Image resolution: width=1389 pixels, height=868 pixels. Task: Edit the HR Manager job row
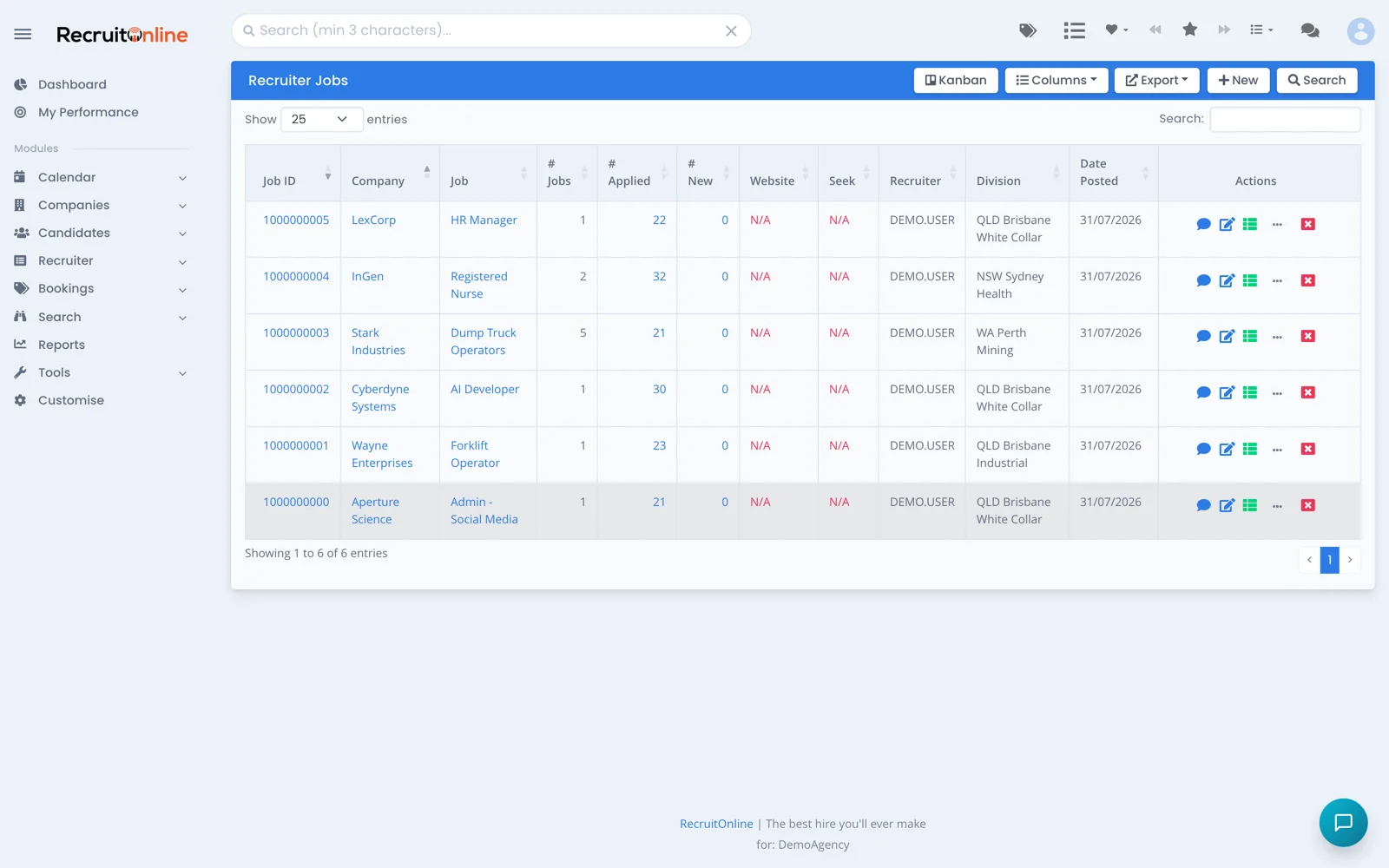coord(1227,224)
